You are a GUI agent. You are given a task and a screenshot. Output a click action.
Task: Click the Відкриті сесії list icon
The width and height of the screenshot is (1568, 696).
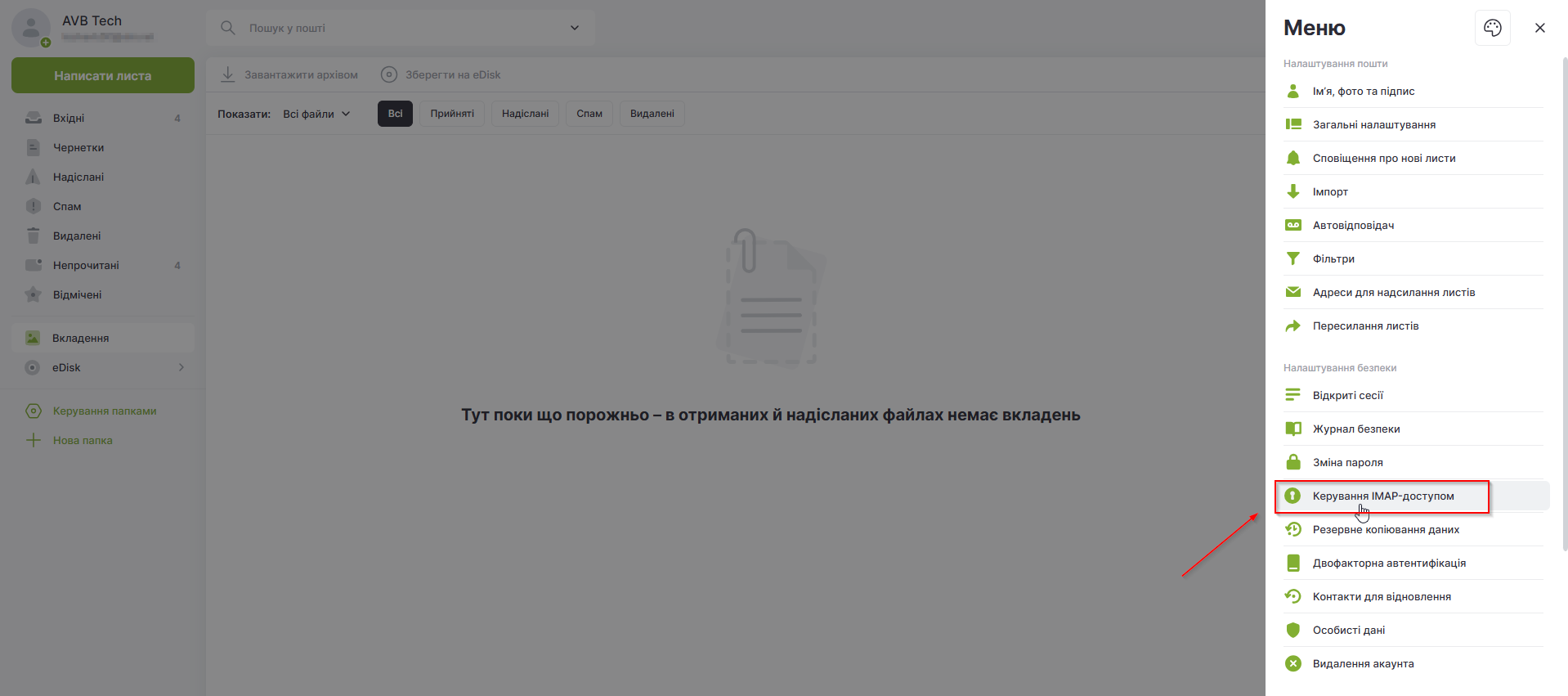(x=1292, y=395)
